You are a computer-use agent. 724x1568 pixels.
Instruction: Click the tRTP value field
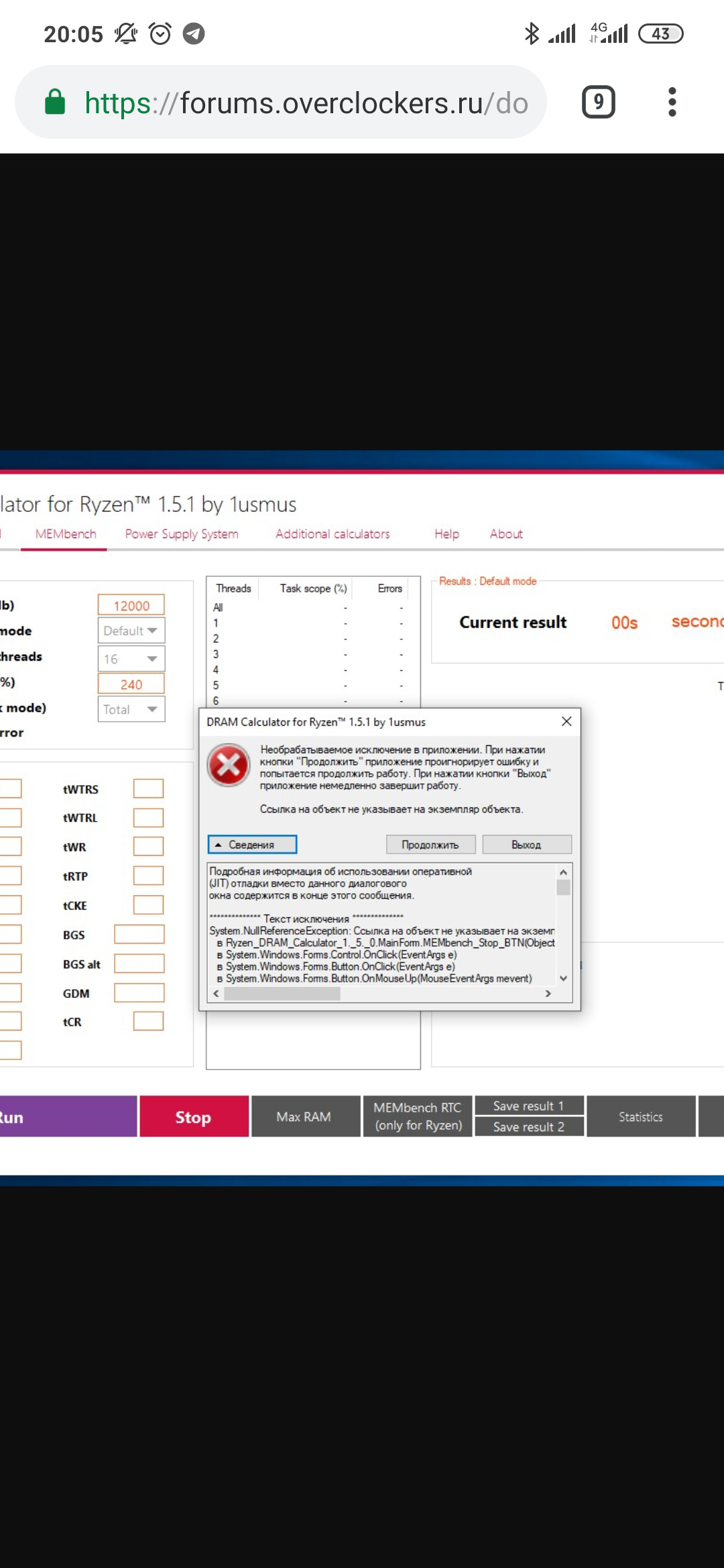148,876
